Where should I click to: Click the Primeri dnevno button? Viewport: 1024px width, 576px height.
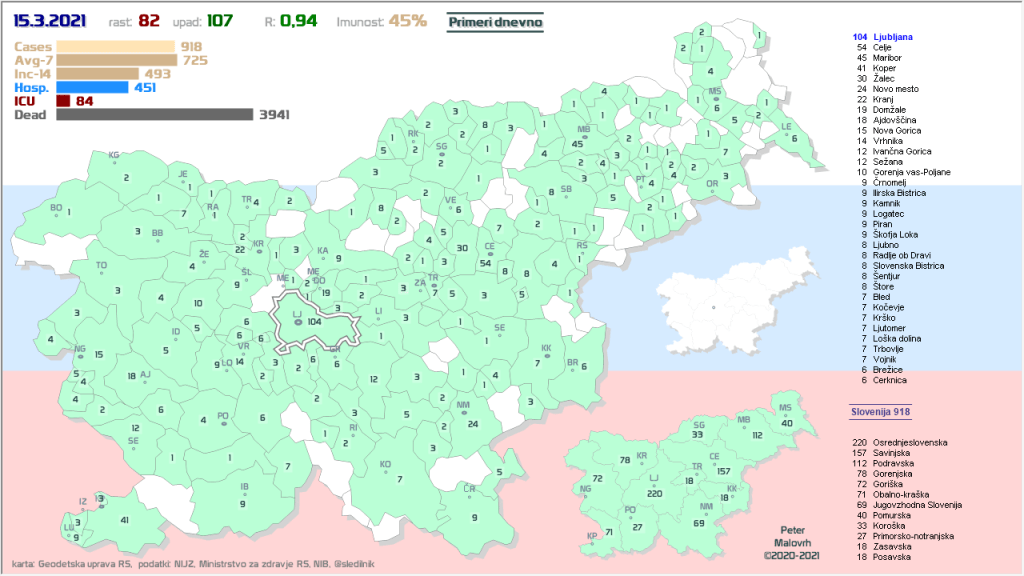click(x=495, y=20)
